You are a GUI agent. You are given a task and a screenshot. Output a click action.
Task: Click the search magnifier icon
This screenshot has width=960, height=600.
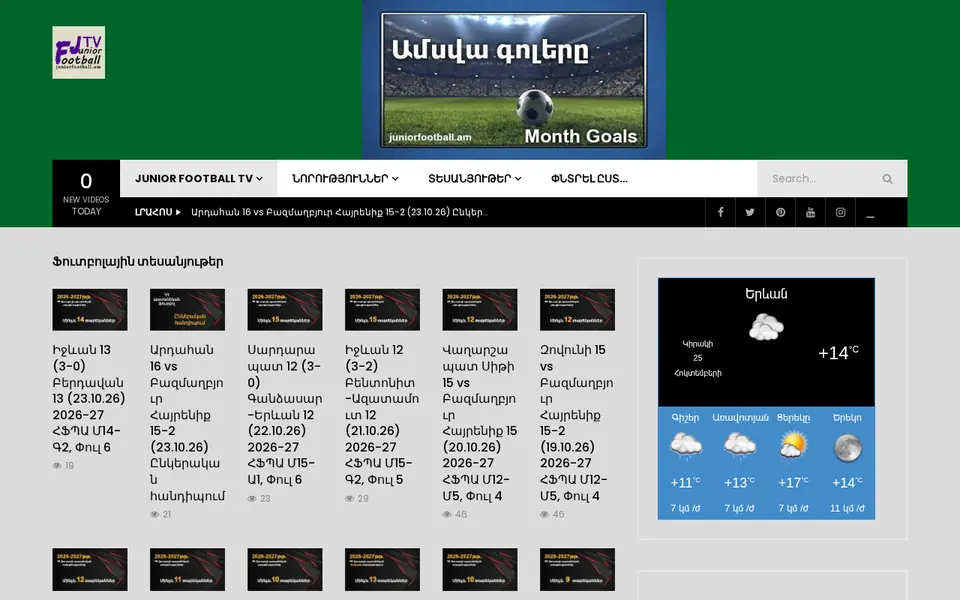click(x=887, y=179)
